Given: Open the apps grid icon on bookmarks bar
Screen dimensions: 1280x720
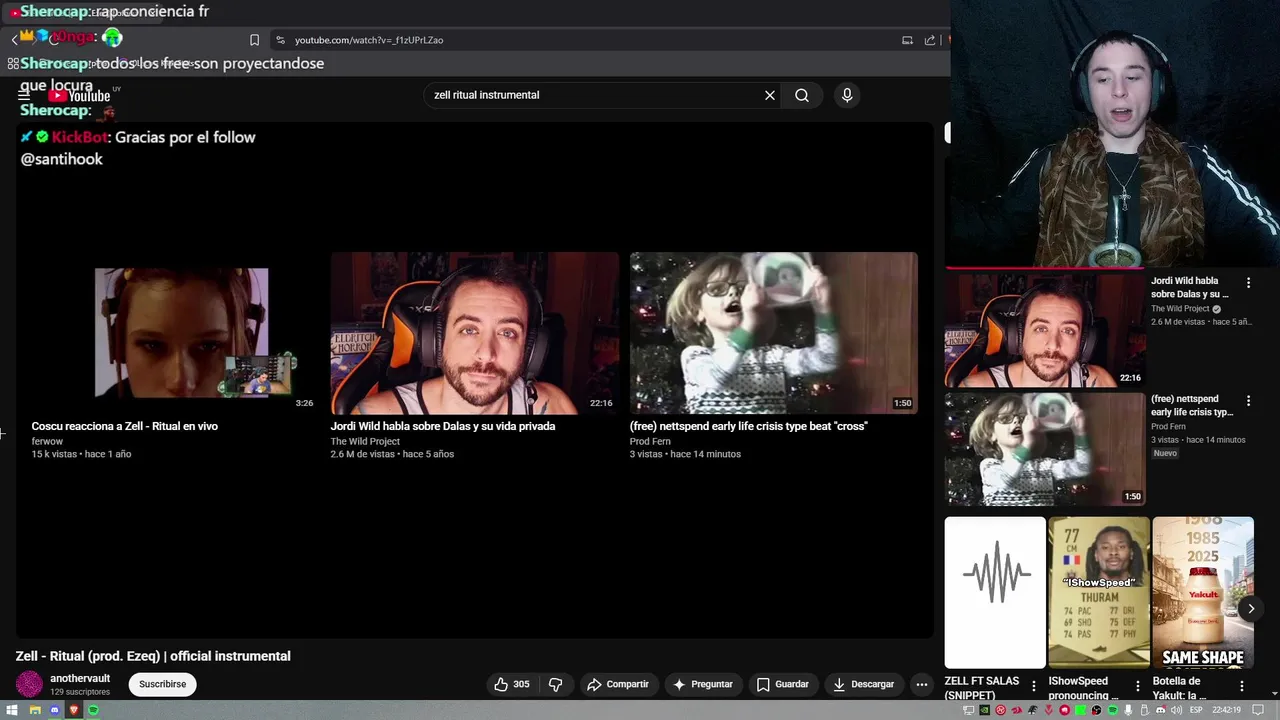Looking at the screenshot, I should [x=13, y=63].
